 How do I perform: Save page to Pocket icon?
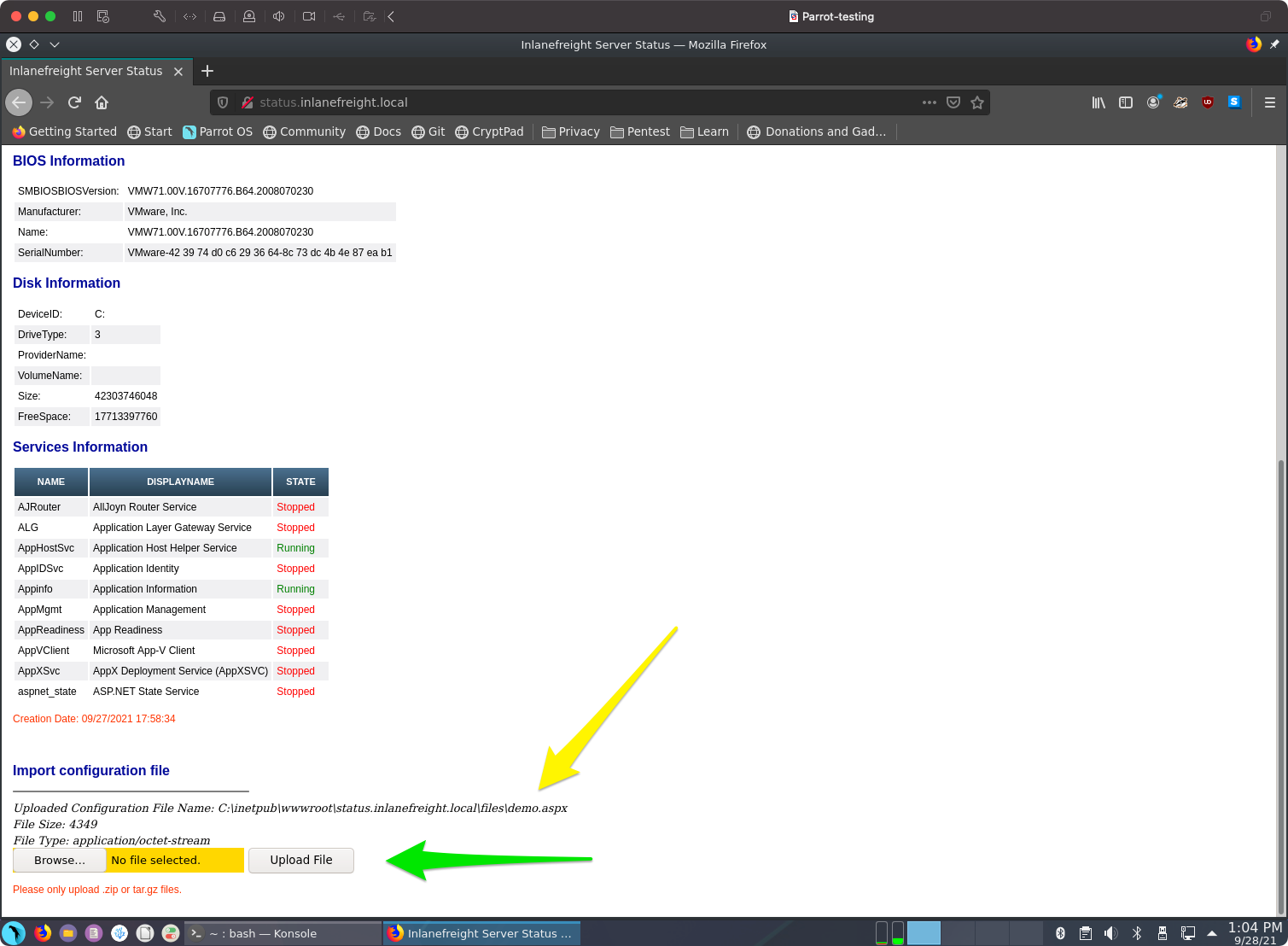coord(953,102)
